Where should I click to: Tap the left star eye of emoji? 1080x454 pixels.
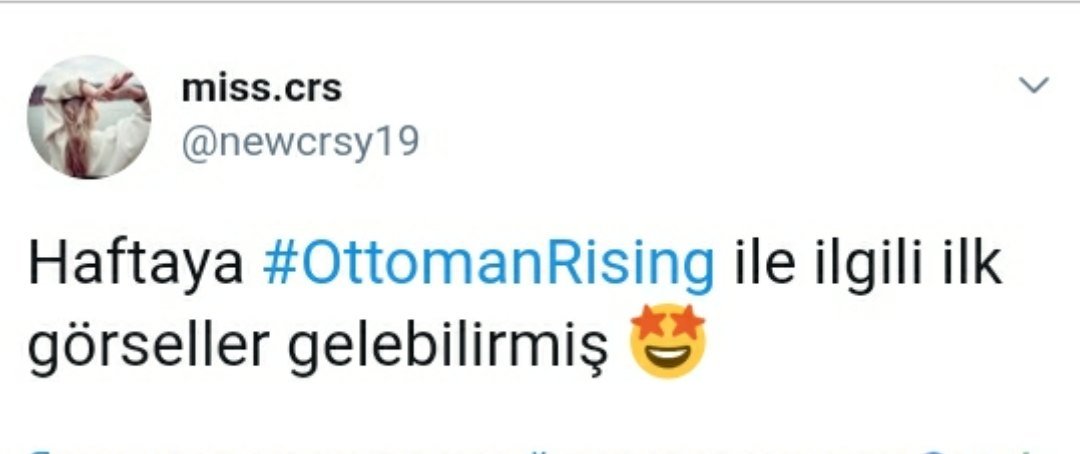(647, 324)
